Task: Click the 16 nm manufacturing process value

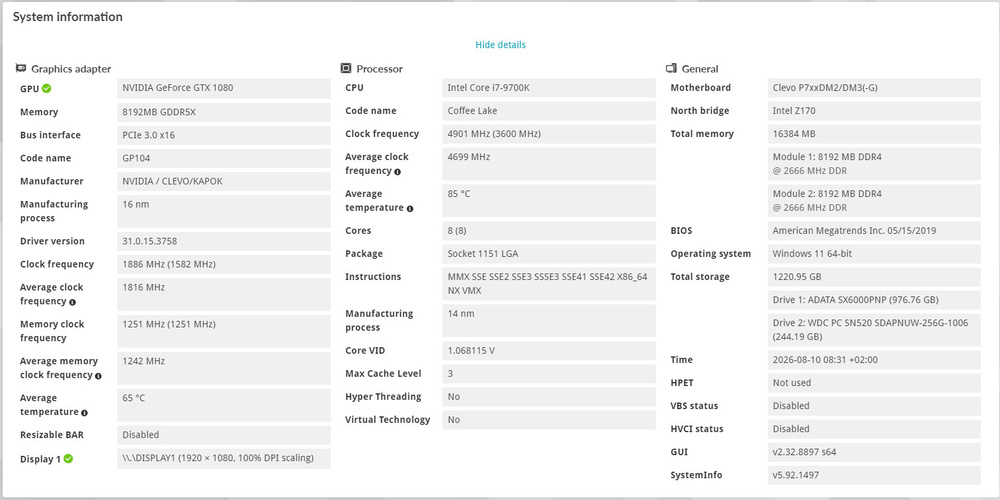Action: [224, 211]
